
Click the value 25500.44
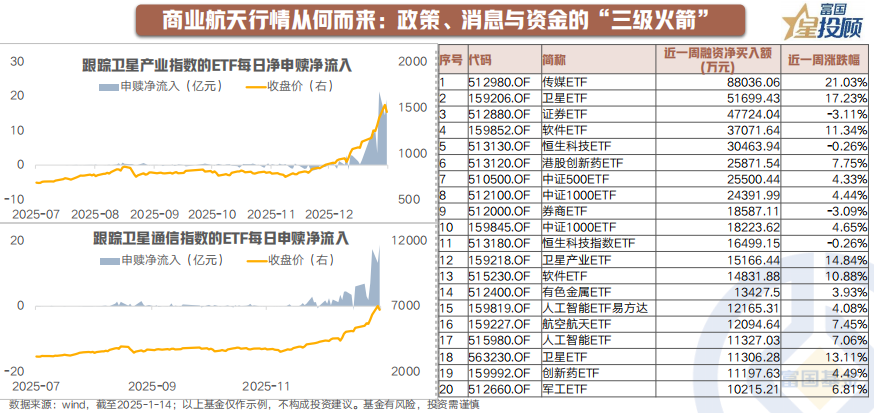pyautogui.click(x=753, y=179)
